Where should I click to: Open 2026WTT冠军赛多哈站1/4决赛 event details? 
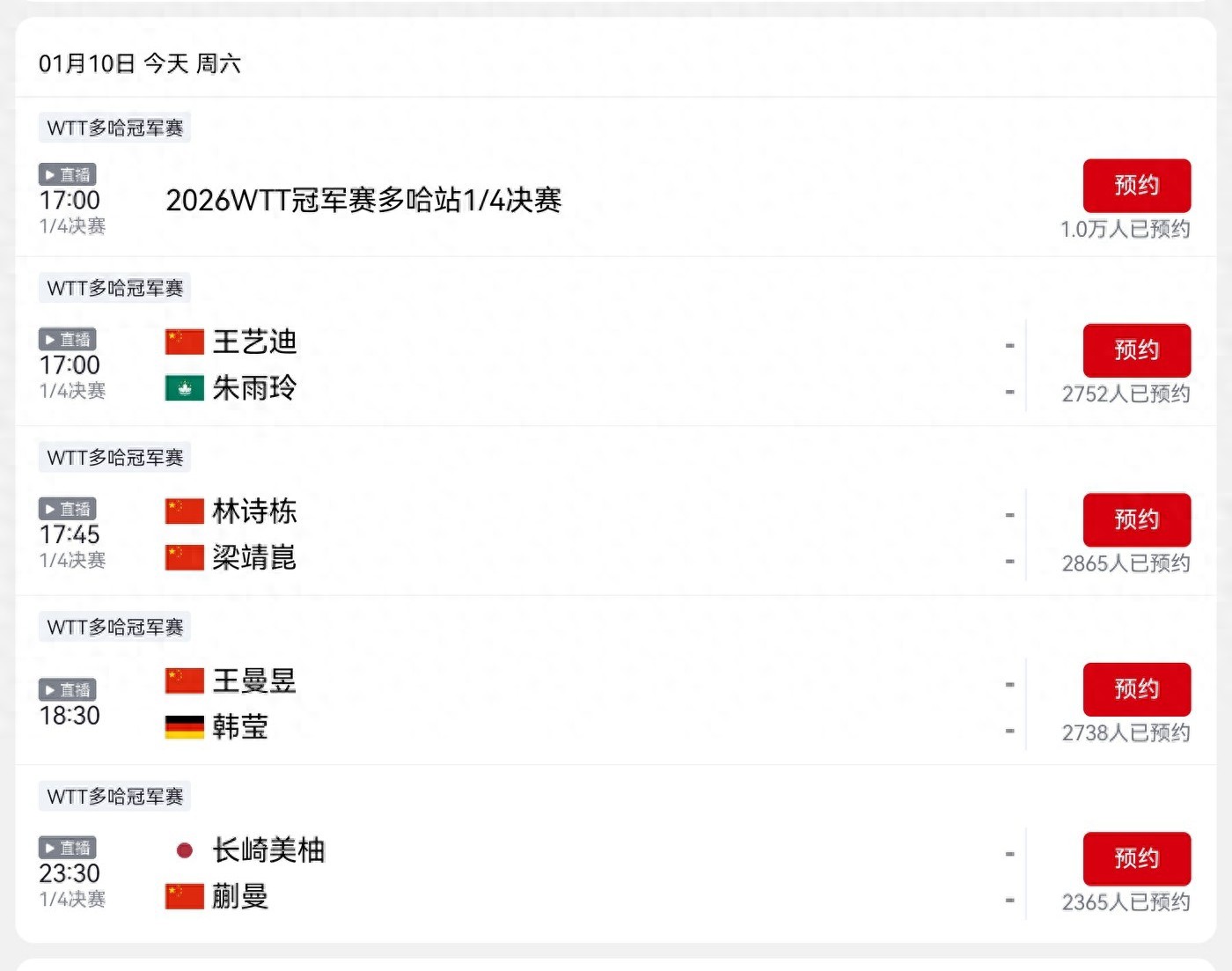[363, 201]
